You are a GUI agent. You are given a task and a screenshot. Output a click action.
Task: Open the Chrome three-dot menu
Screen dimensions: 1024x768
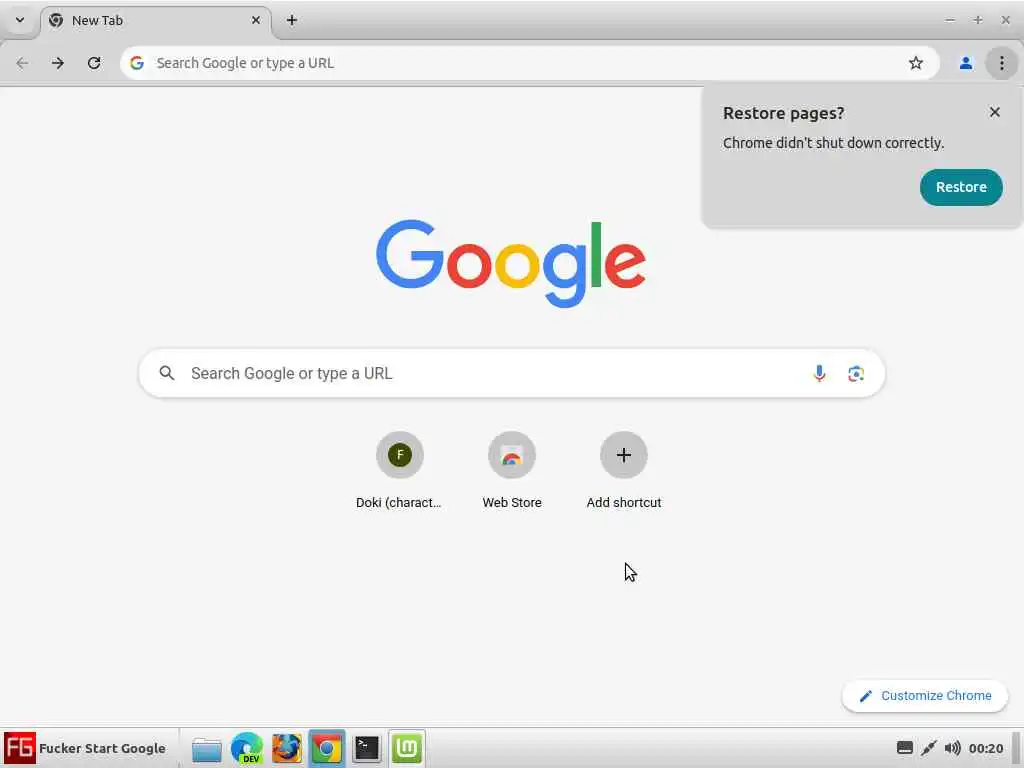[x=1001, y=63]
